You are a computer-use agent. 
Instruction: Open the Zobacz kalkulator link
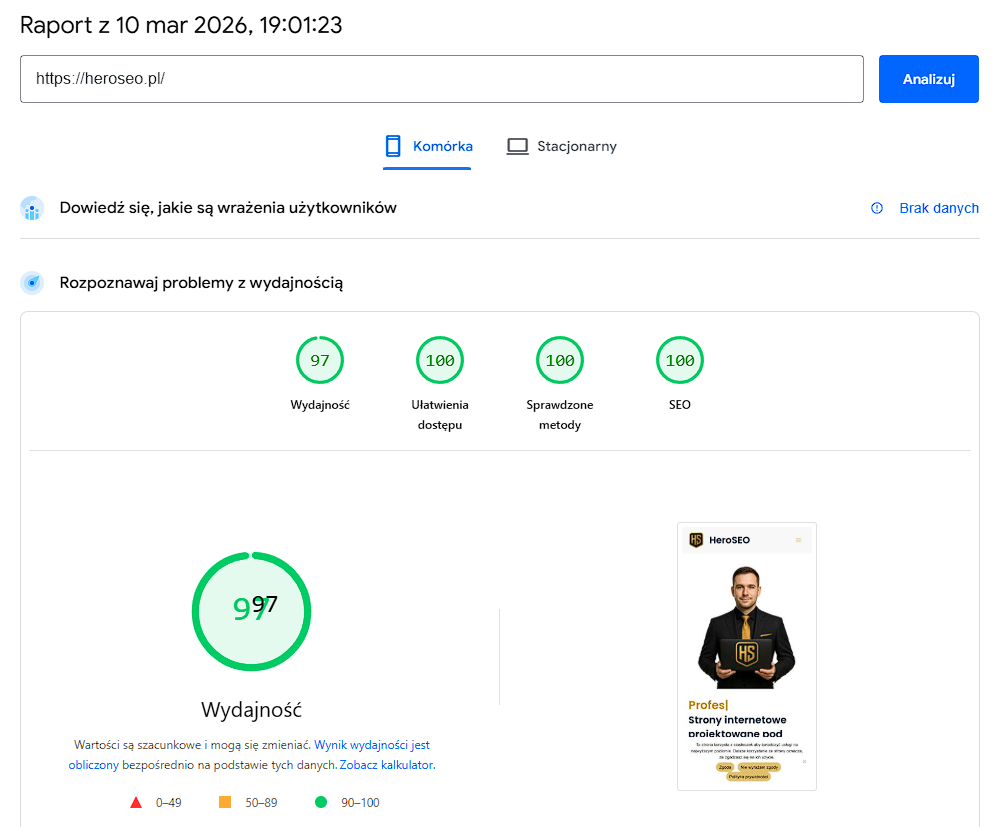click(387, 765)
